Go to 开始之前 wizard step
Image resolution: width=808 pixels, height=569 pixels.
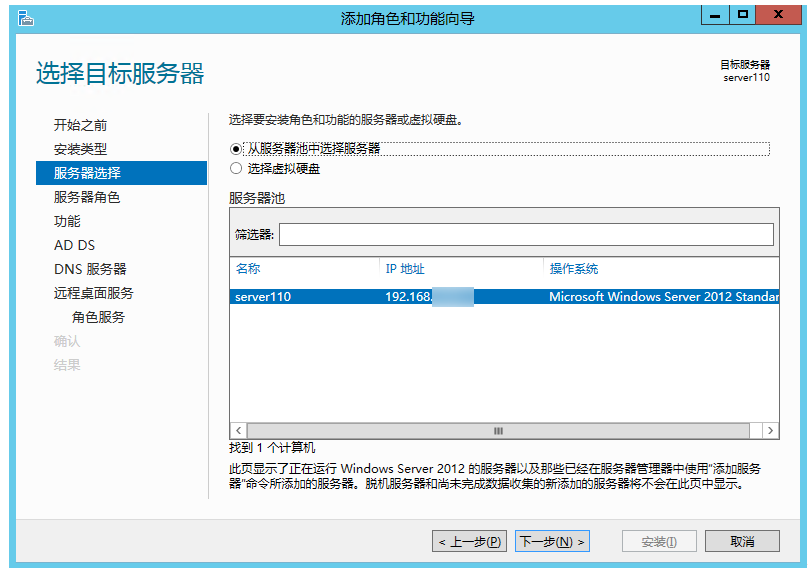[x=81, y=125]
